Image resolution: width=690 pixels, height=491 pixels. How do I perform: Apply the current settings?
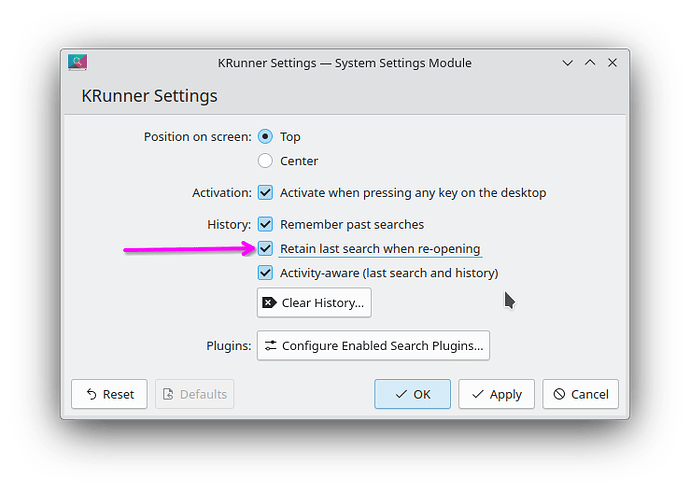(x=496, y=394)
